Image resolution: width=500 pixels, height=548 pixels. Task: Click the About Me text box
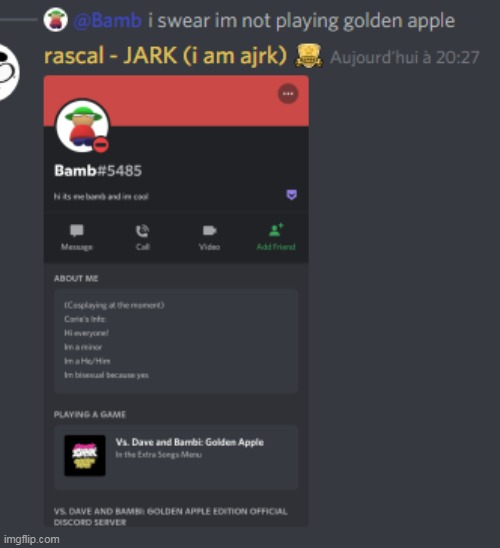[x=176, y=341]
